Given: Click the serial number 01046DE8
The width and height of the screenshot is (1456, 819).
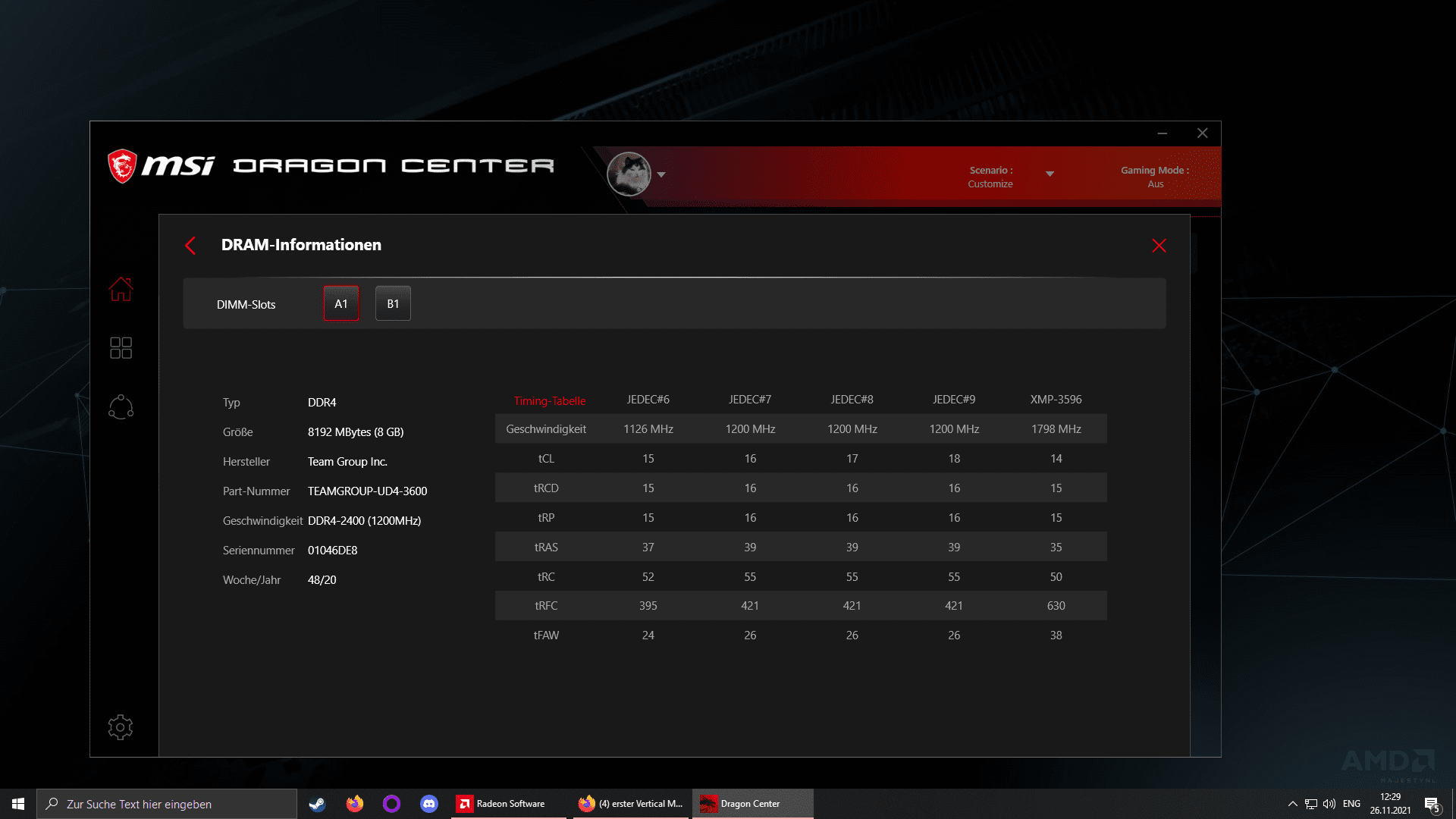Looking at the screenshot, I should click(332, 550).
